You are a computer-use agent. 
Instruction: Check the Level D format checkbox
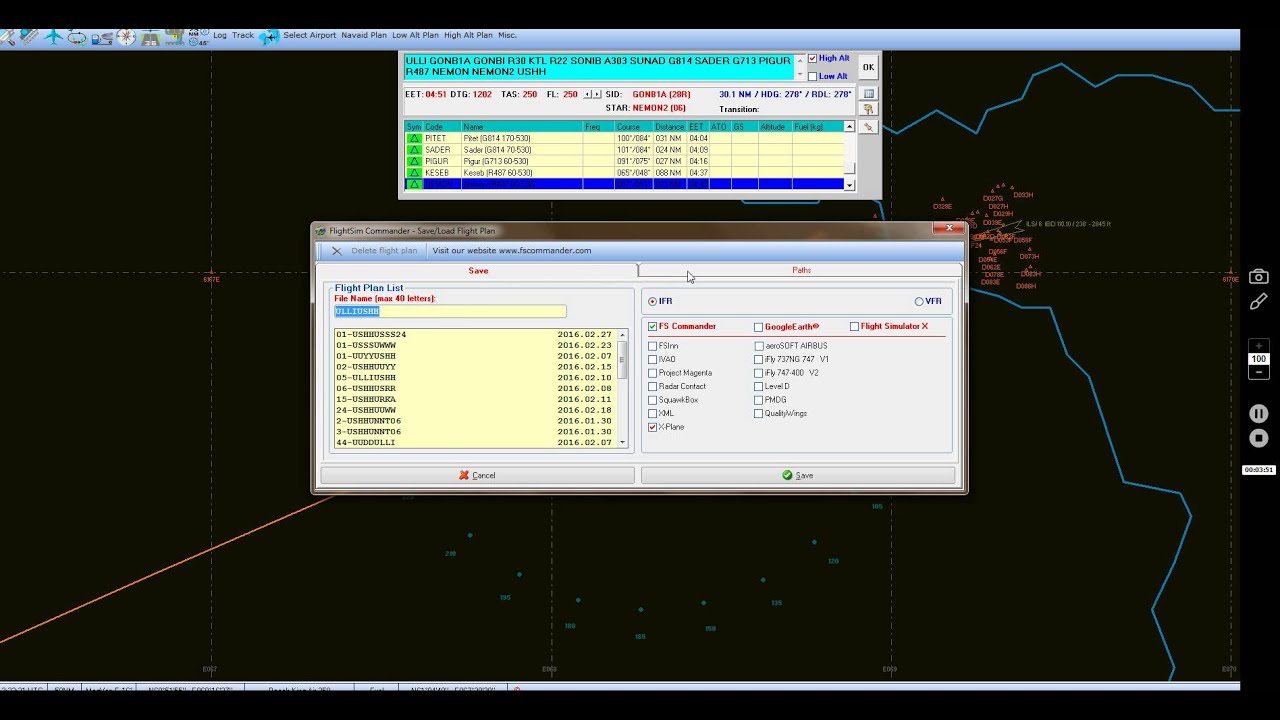(758, 386)
